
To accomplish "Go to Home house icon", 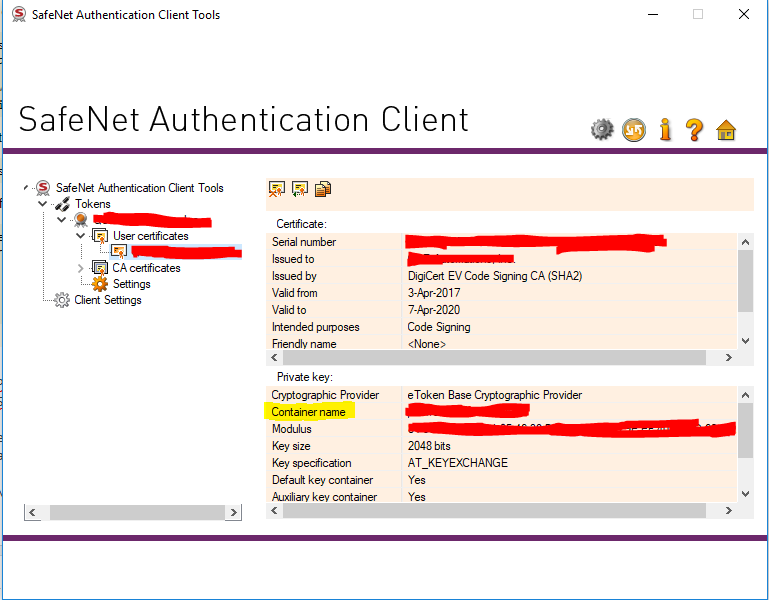I will [x=726, y=130].
